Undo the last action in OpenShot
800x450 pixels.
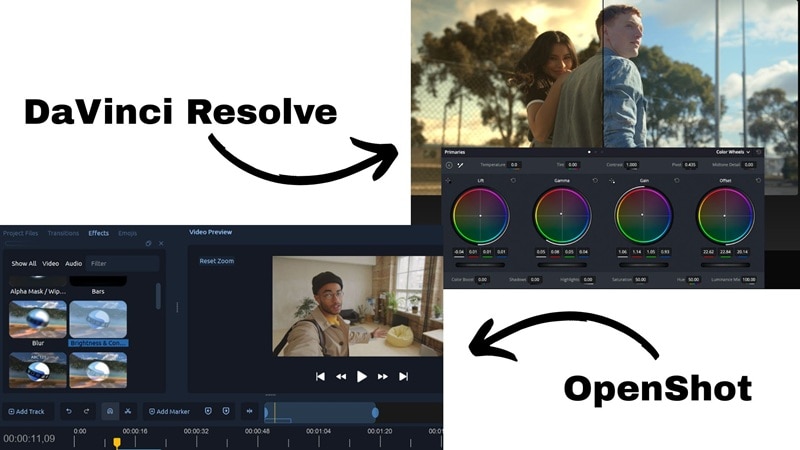pos(69,411)
